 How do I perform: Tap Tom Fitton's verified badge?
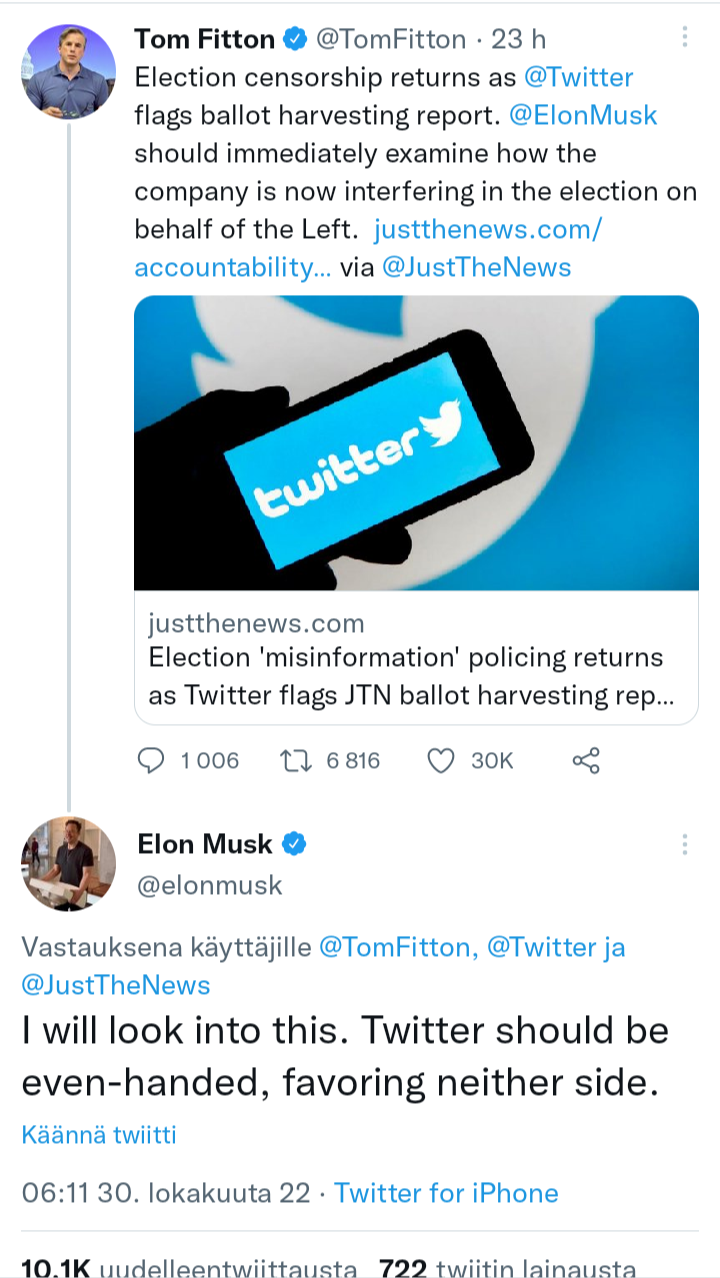[294, 40]
